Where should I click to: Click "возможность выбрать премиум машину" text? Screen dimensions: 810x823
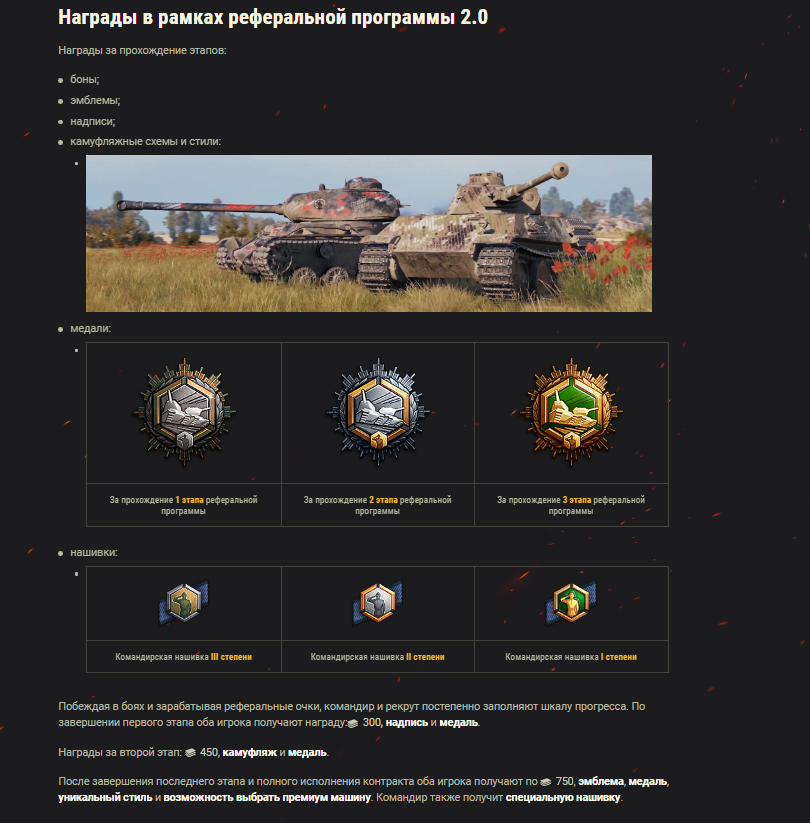pyautogui.click(x=267, y=797)
